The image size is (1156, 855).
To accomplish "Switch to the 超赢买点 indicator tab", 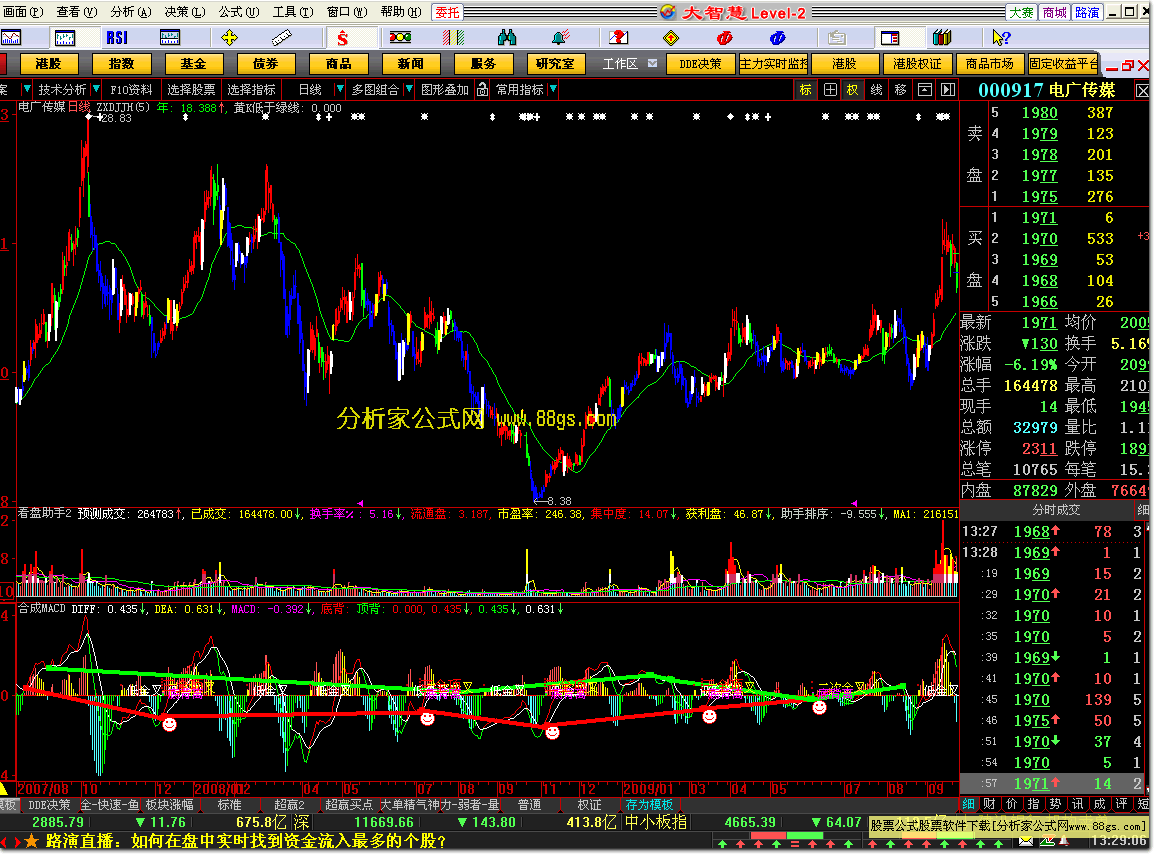I will (x=349, y=805).
